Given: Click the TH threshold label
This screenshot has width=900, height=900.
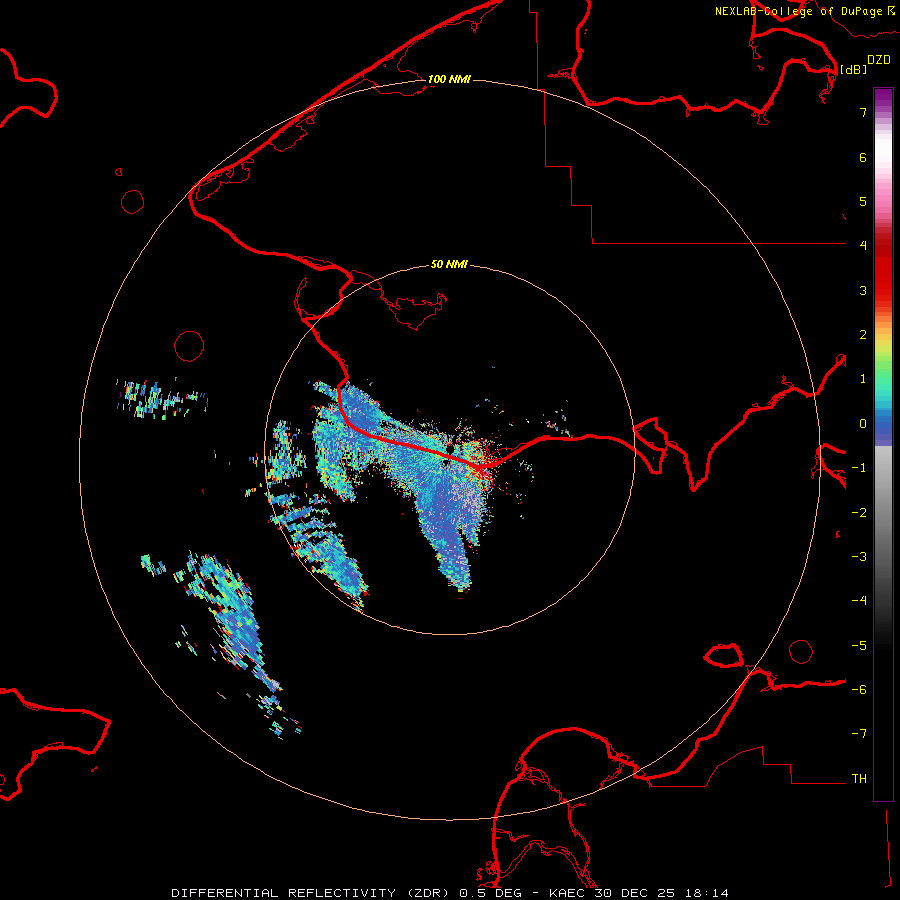Looking at the screenshot, I should point(859,778).
